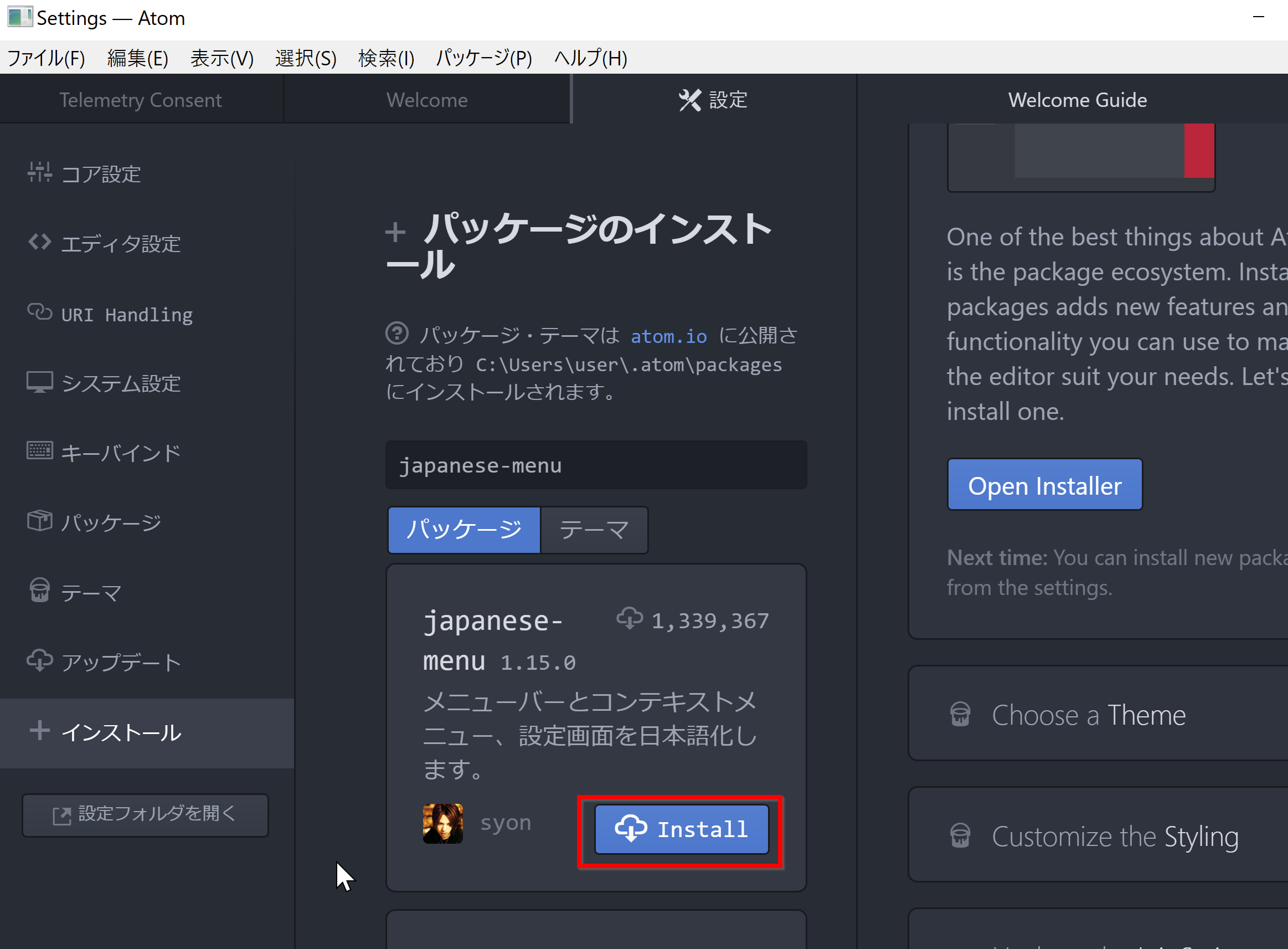
Task: Open システム設定 panel
Action: click(146, 383)
